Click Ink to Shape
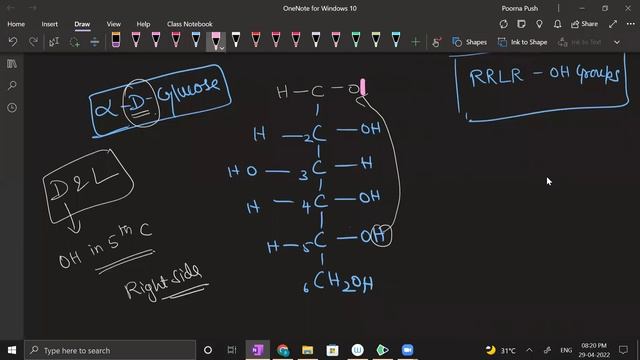Viewport: 640px width, 360px height. [522, 42]
